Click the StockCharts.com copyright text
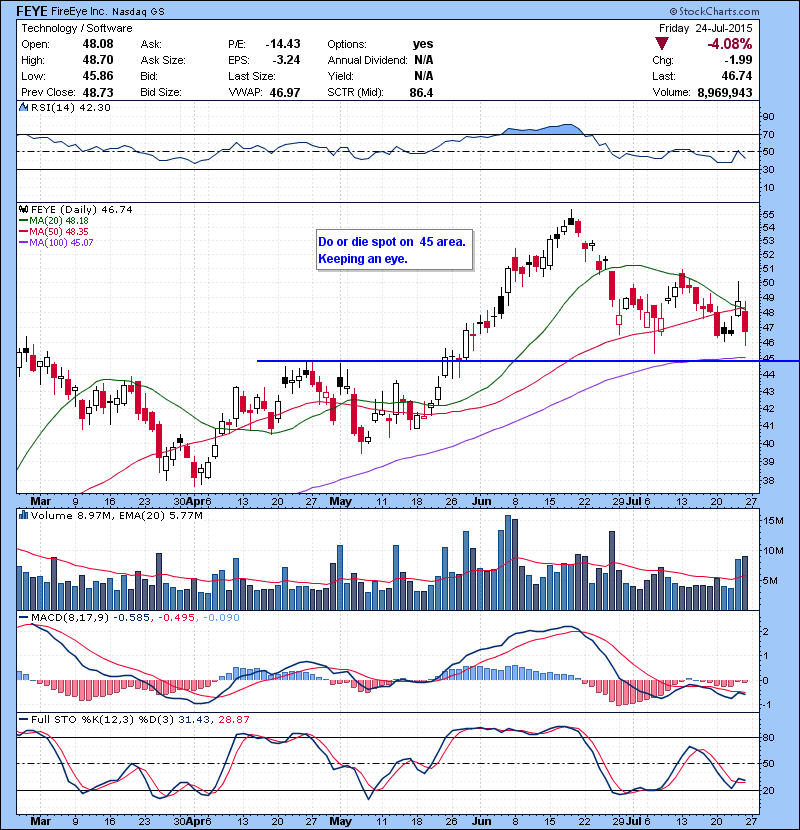Viewport: 800px width, 830px height. [714, 11]
